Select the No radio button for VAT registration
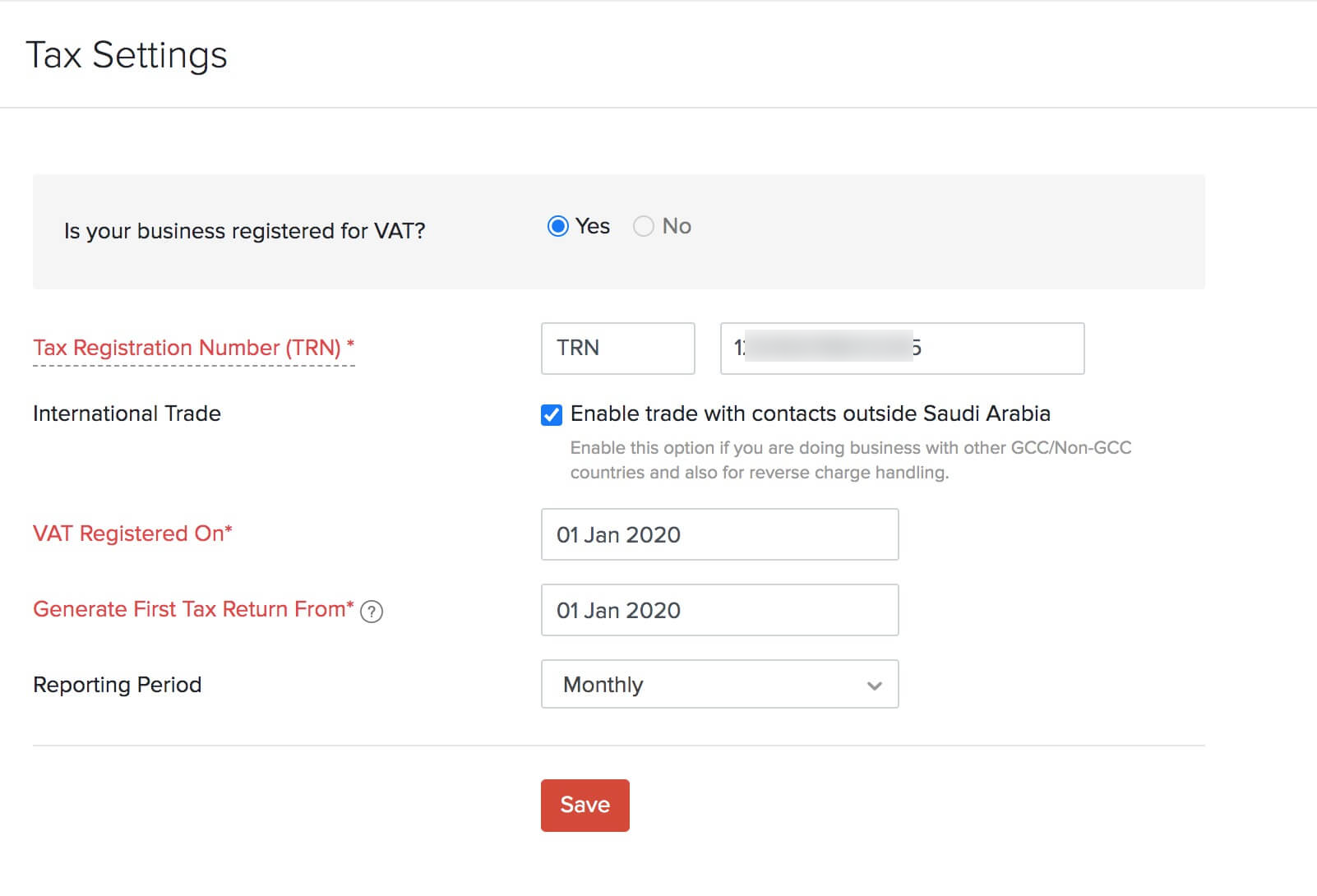Image resolution: width=1317 pixels, height=896 pixels. pyautogui.click(x=644, y=226)
